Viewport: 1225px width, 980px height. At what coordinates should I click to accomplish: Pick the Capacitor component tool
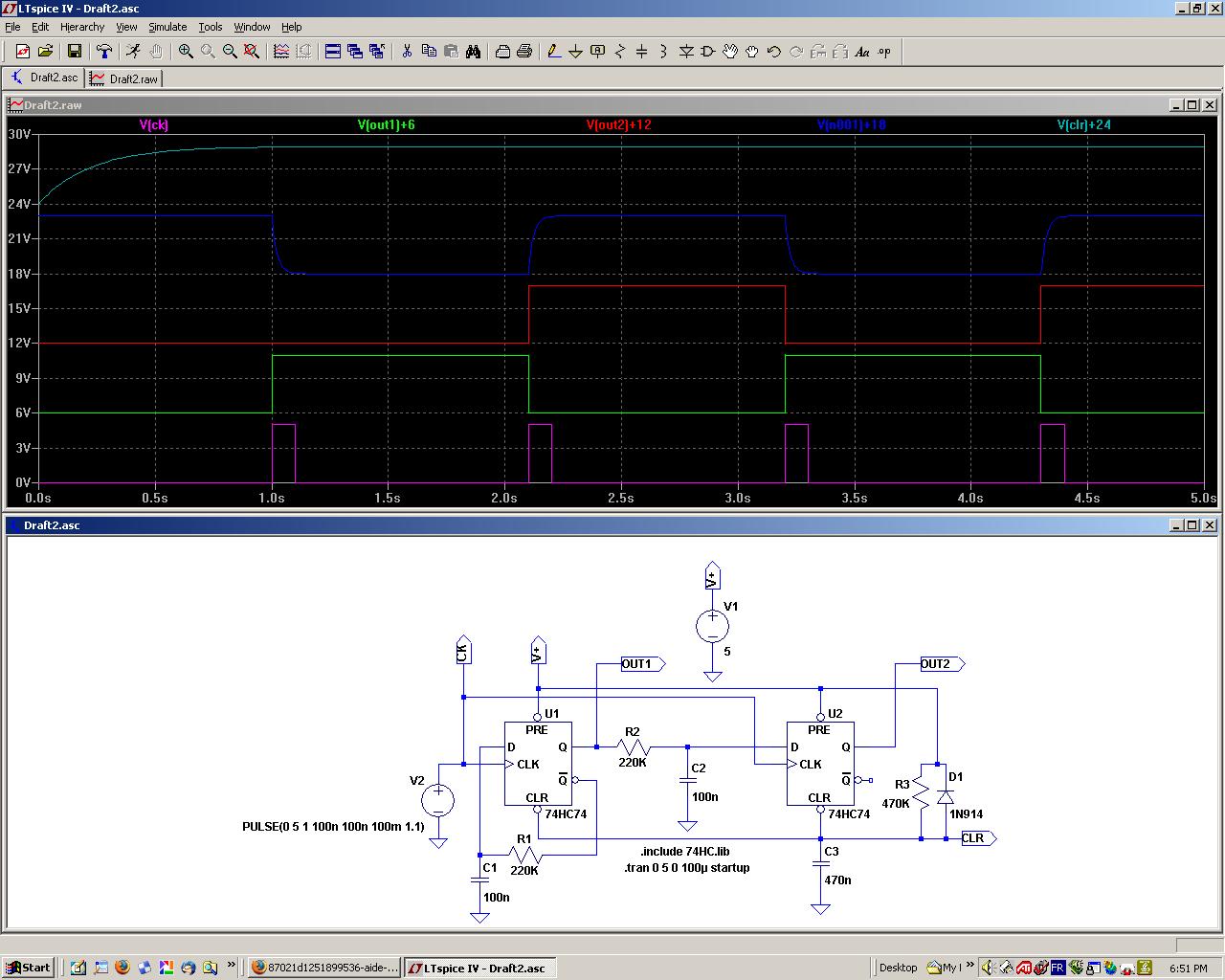point(641,52)
